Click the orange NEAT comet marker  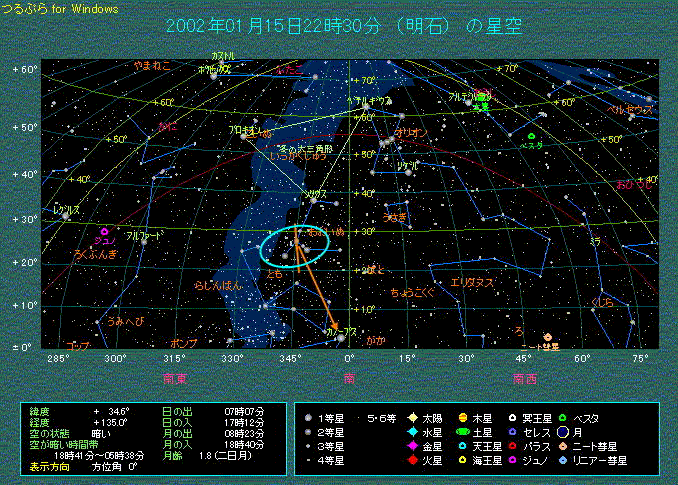click(547, 337)
